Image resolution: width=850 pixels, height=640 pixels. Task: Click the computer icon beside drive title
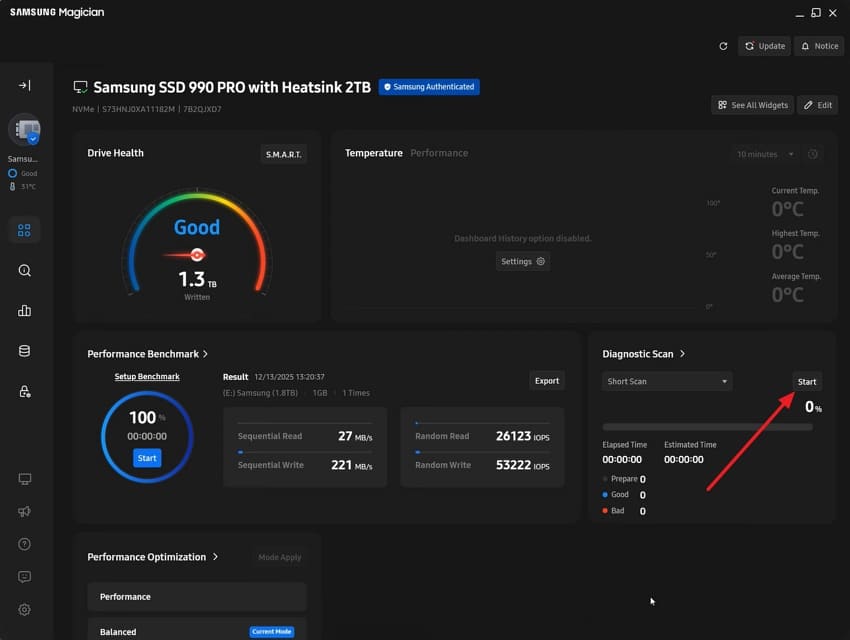click(x=80, y=87)
